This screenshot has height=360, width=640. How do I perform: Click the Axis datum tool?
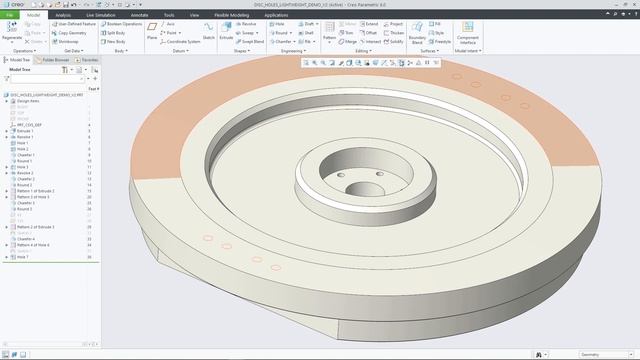(167, 24)
